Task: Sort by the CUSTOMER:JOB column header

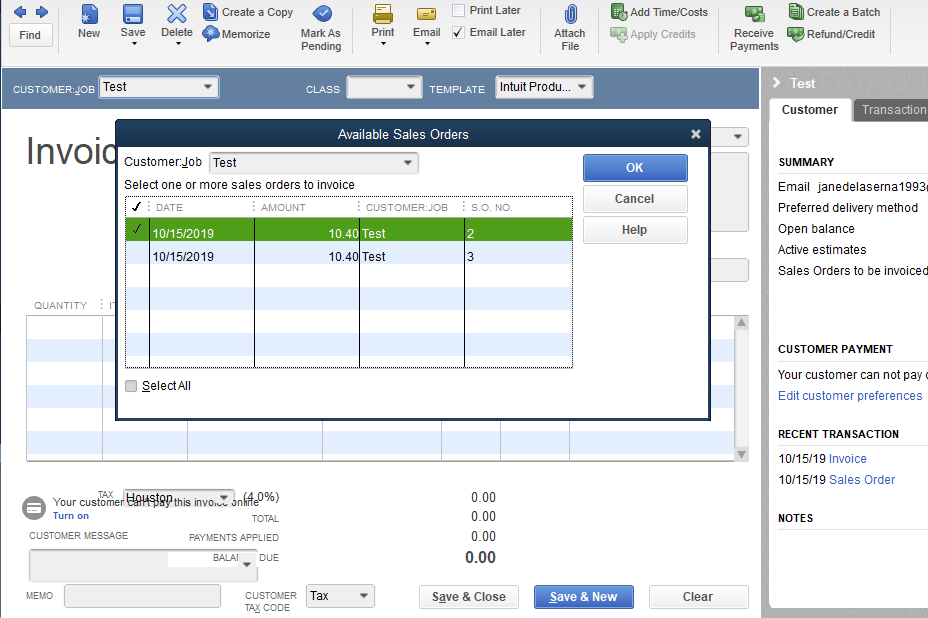Action: pos(407,207)
